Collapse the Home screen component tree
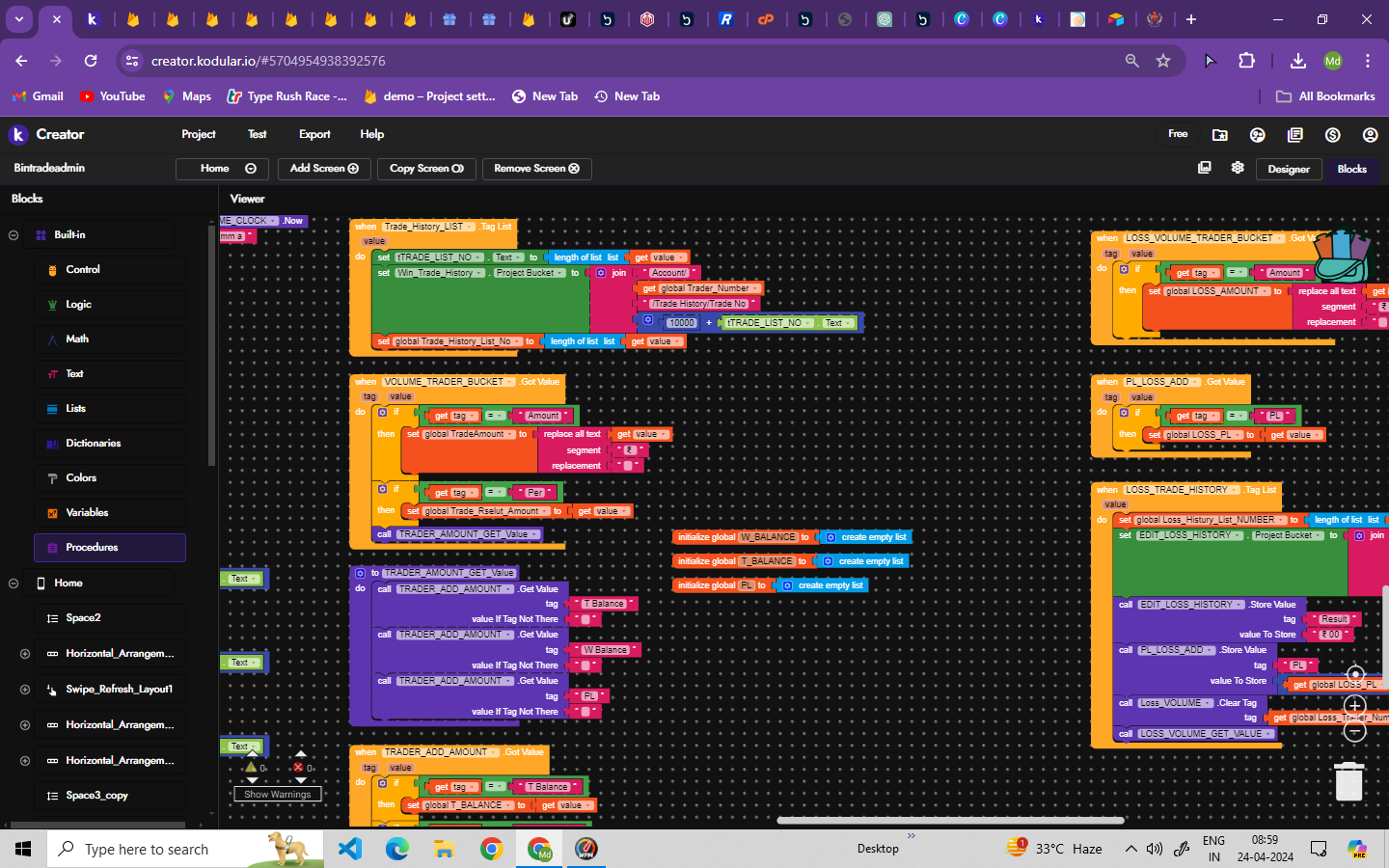The width and height of the screenshot is (1389, 868). coord(14,583)
